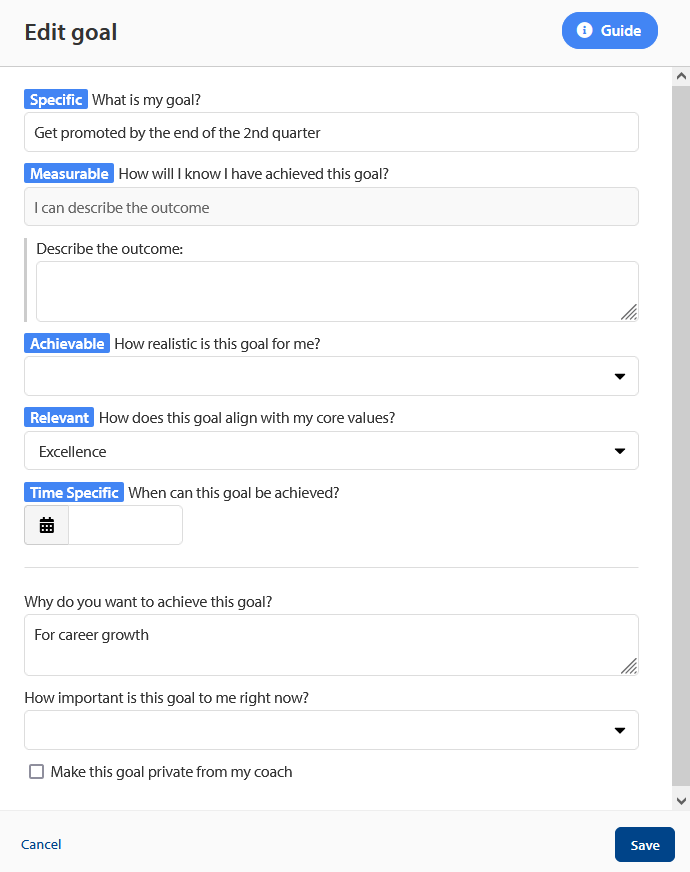Select the measurable outcome type dropdown

click(x=331, y=207)
